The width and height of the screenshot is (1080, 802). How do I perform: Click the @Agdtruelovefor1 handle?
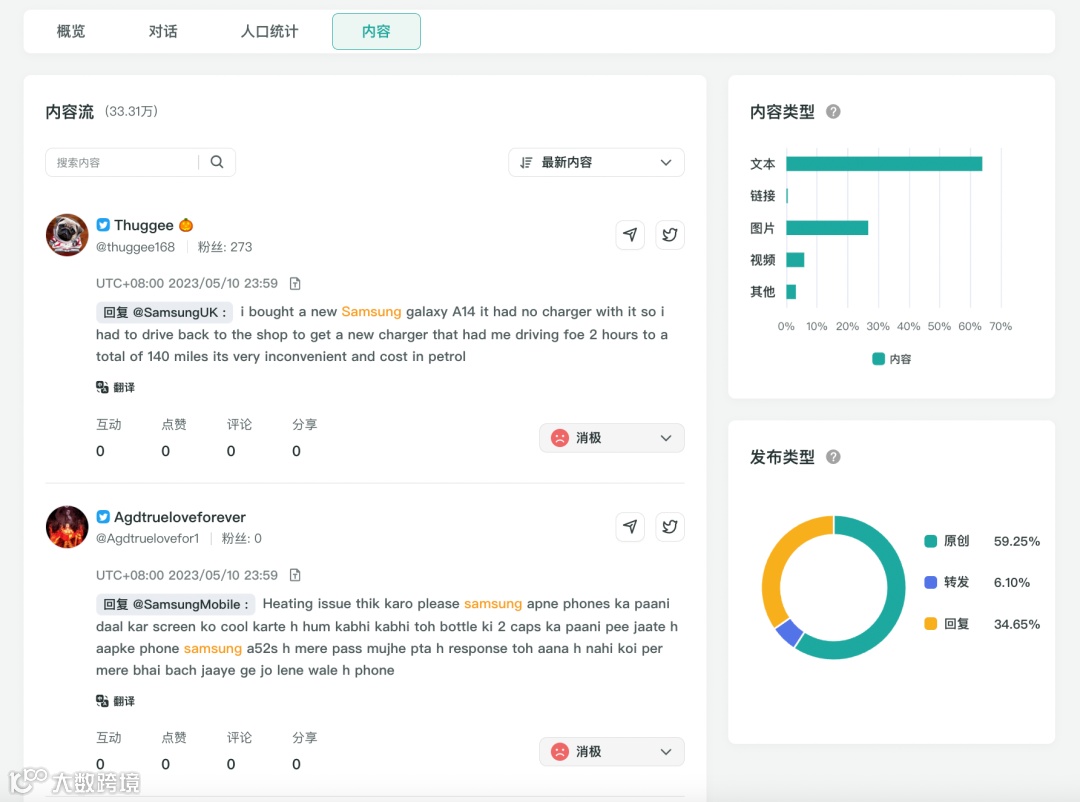pos(147,538)
